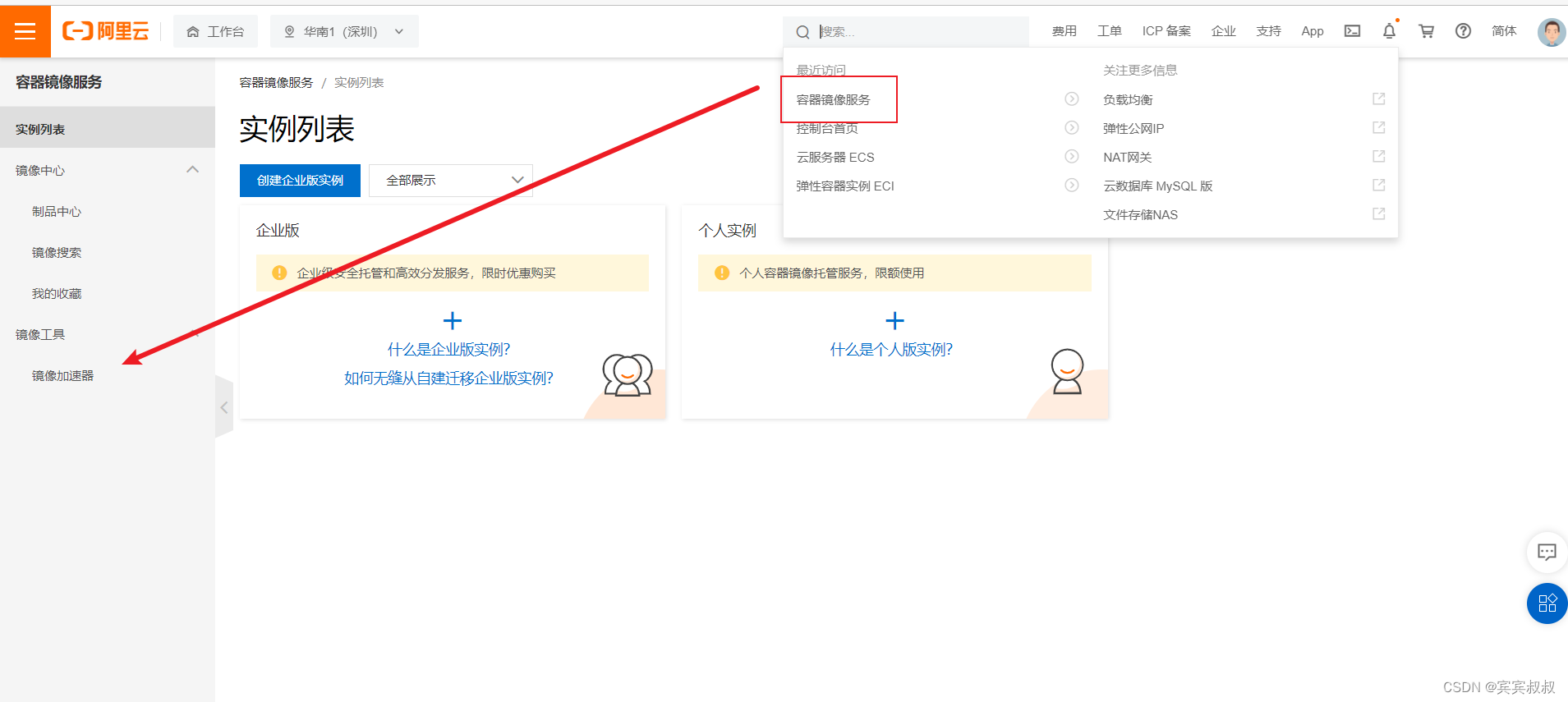
Task: Click the arrow icon beside 弹性容器实例 ECI
Action: tap(1072, 185)
